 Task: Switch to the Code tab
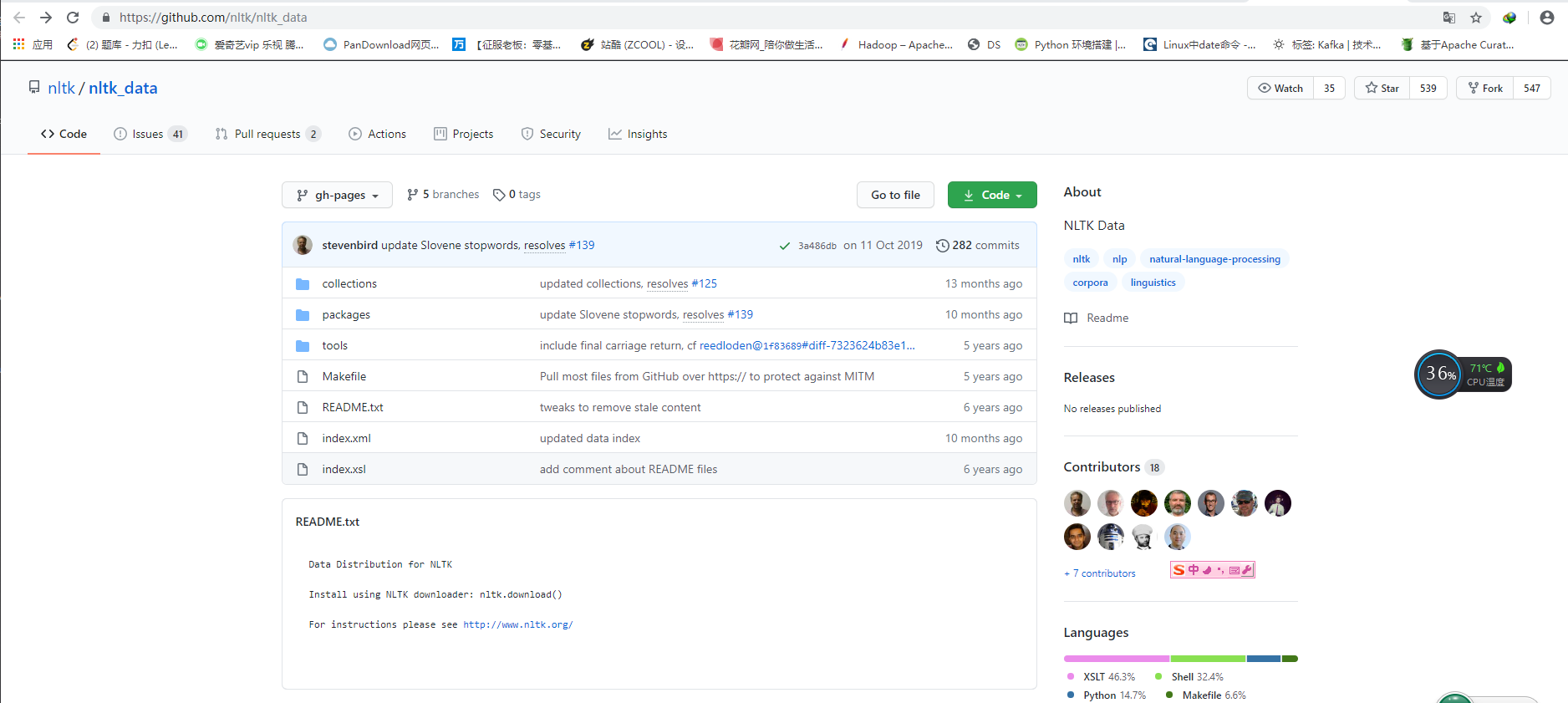pos(64,134)
